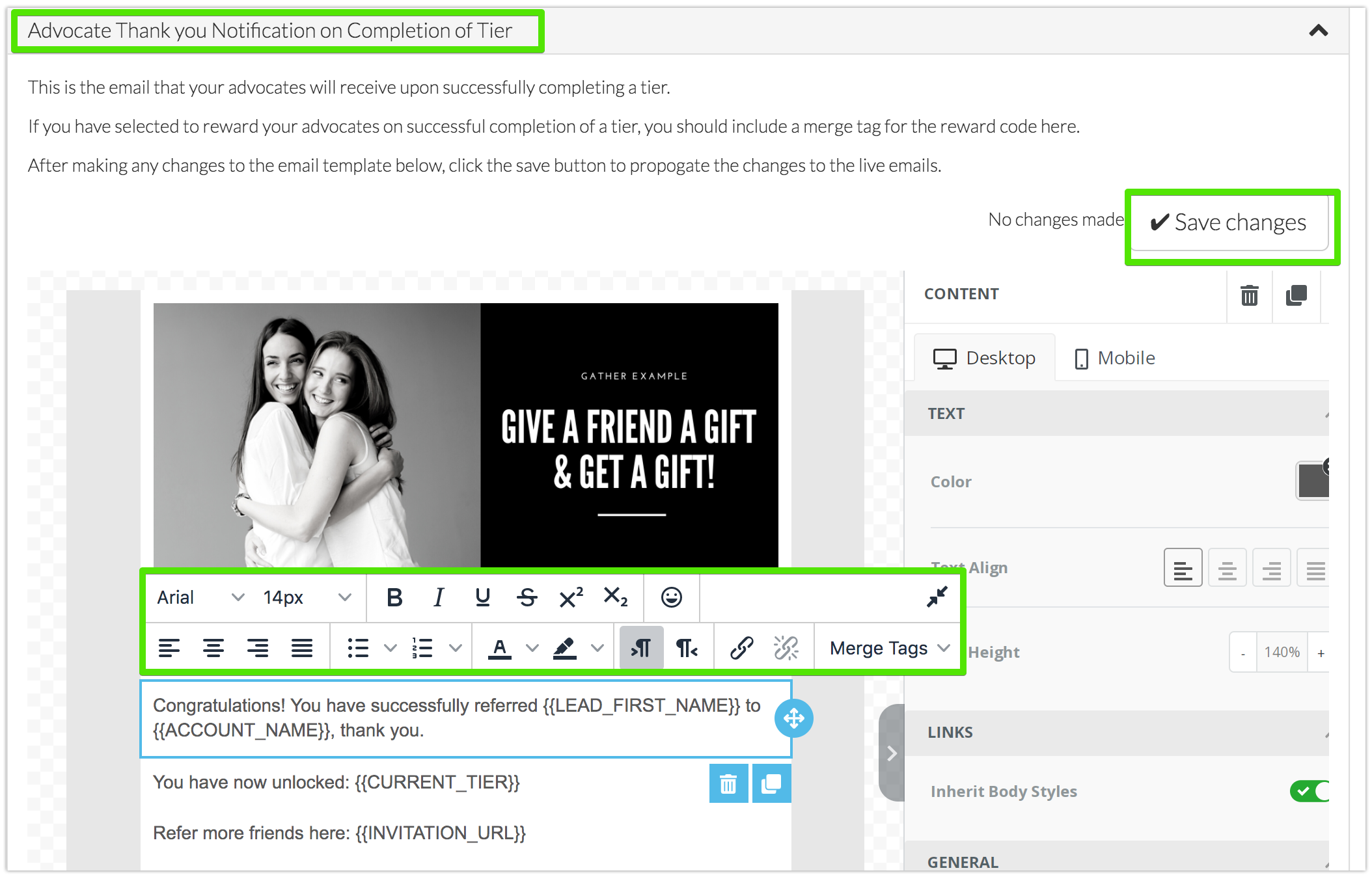Select the Desktop tab
Viewport: 1372px width, 877px height.
pos(985,358)
